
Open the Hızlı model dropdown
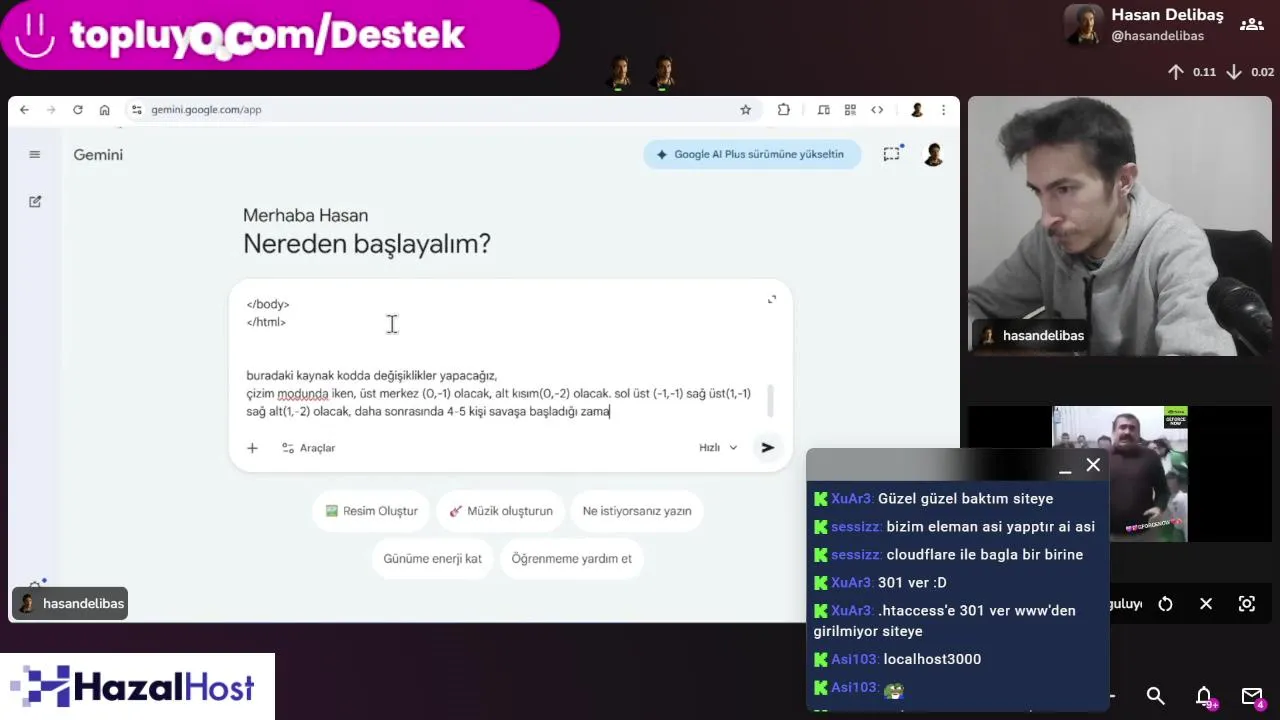(718, 448)
